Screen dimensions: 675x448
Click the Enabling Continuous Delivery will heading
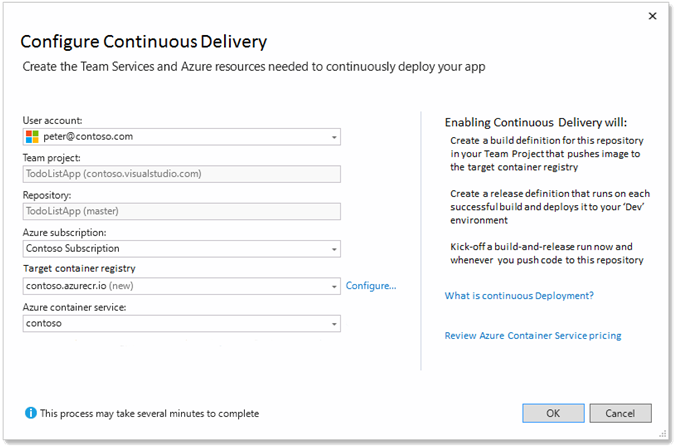[x=536, y=123]
